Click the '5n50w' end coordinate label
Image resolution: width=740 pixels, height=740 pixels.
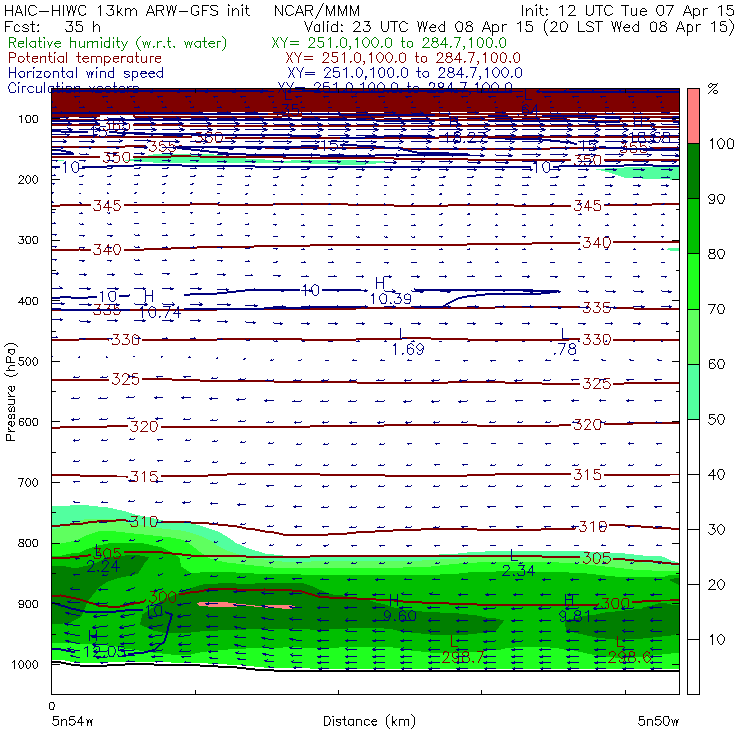[658, 722]
